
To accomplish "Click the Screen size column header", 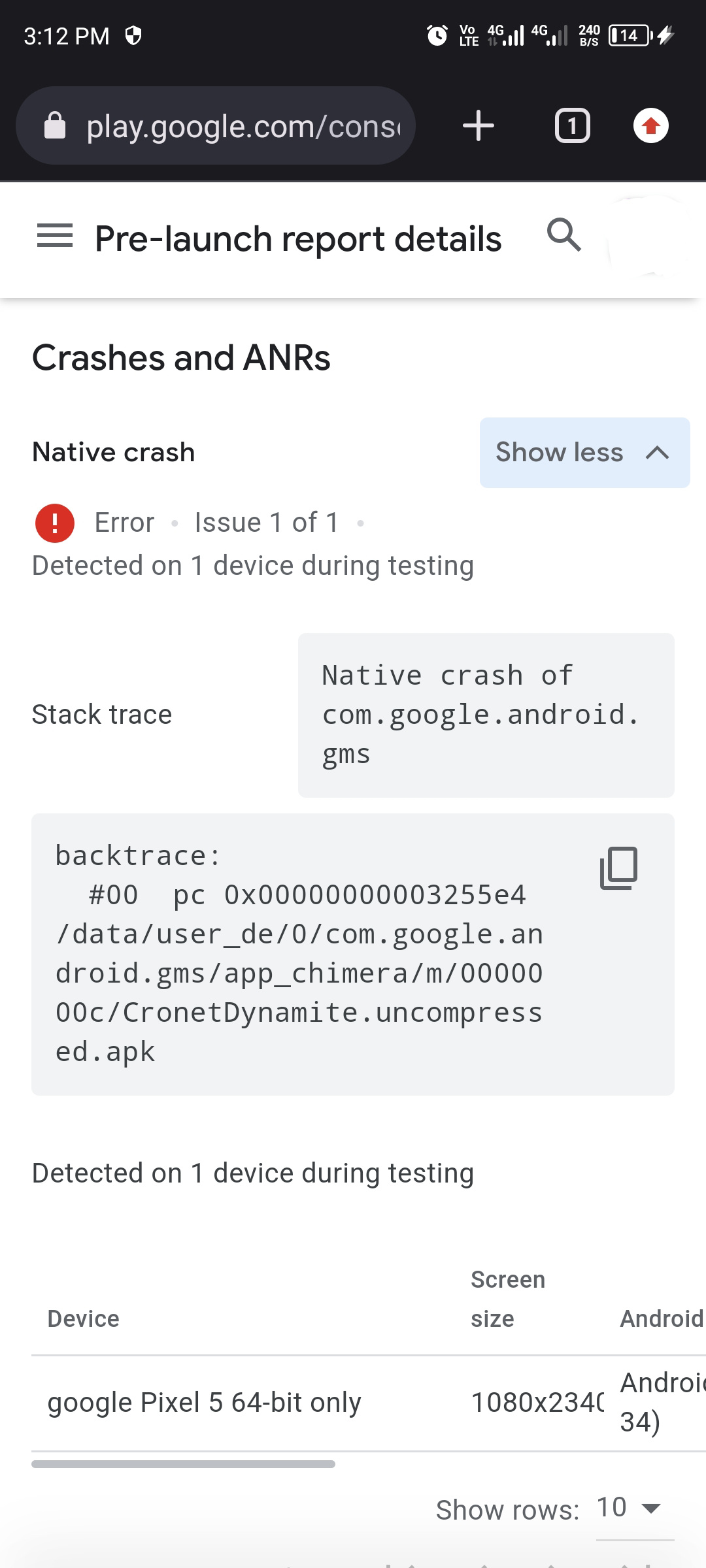I will click(x=507, y=1299).
